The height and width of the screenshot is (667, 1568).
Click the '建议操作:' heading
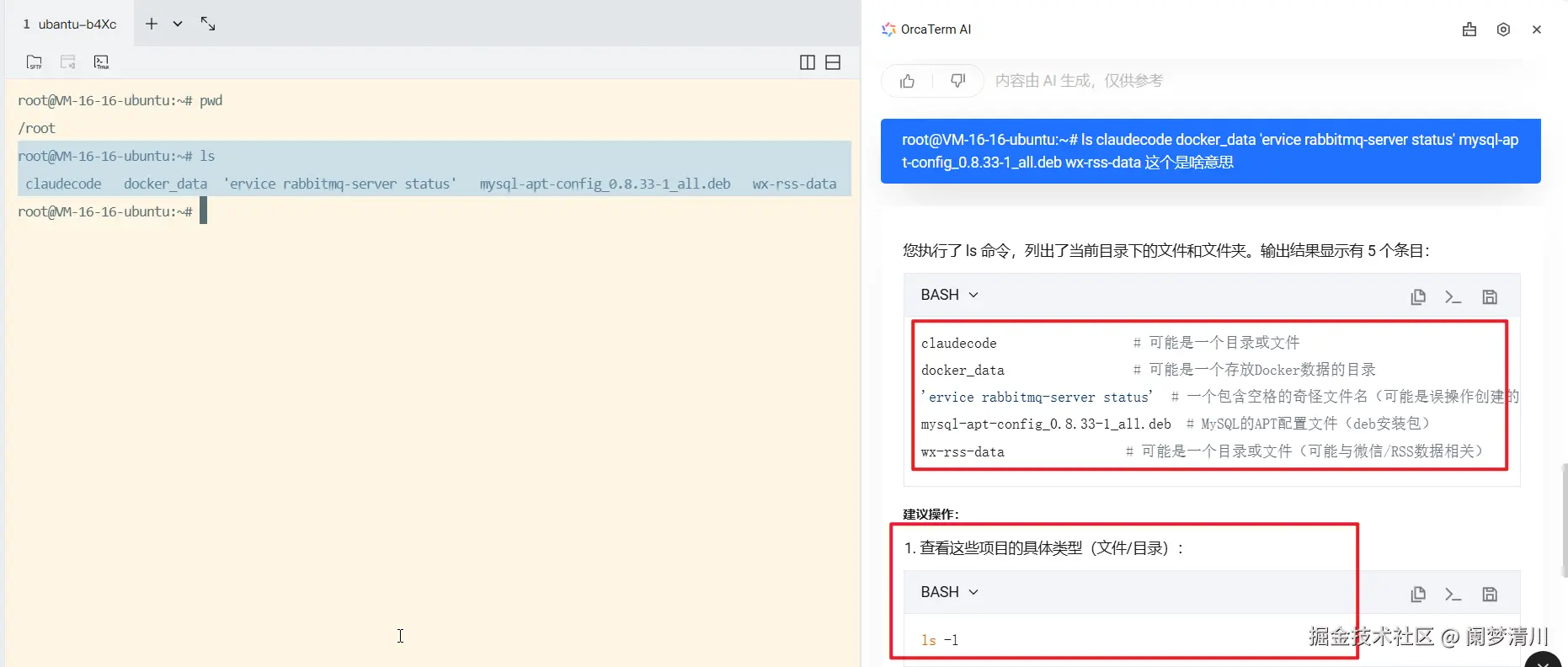(x=931, y=515)
